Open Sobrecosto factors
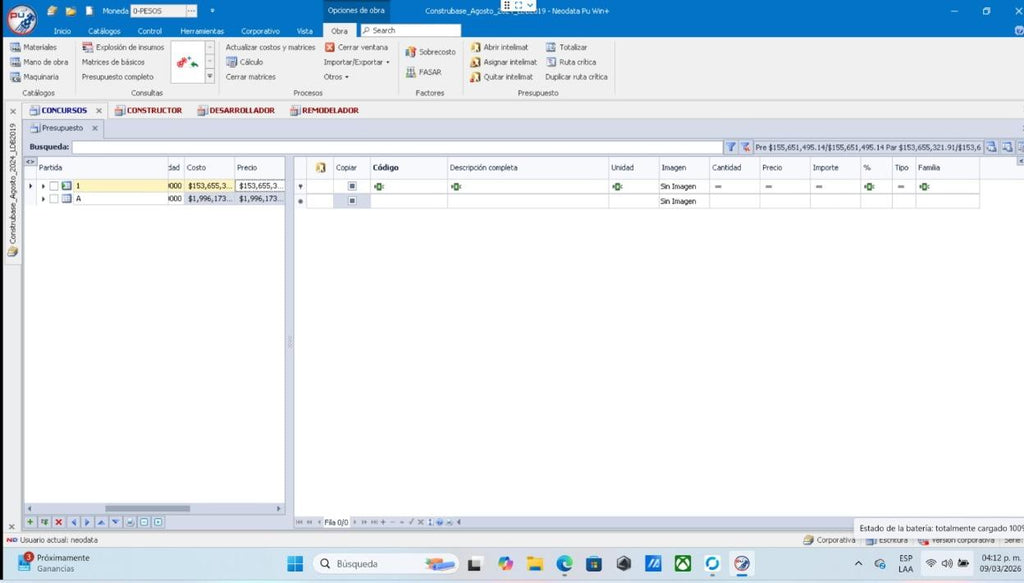1024x583 pixels. tap(430, 52)
